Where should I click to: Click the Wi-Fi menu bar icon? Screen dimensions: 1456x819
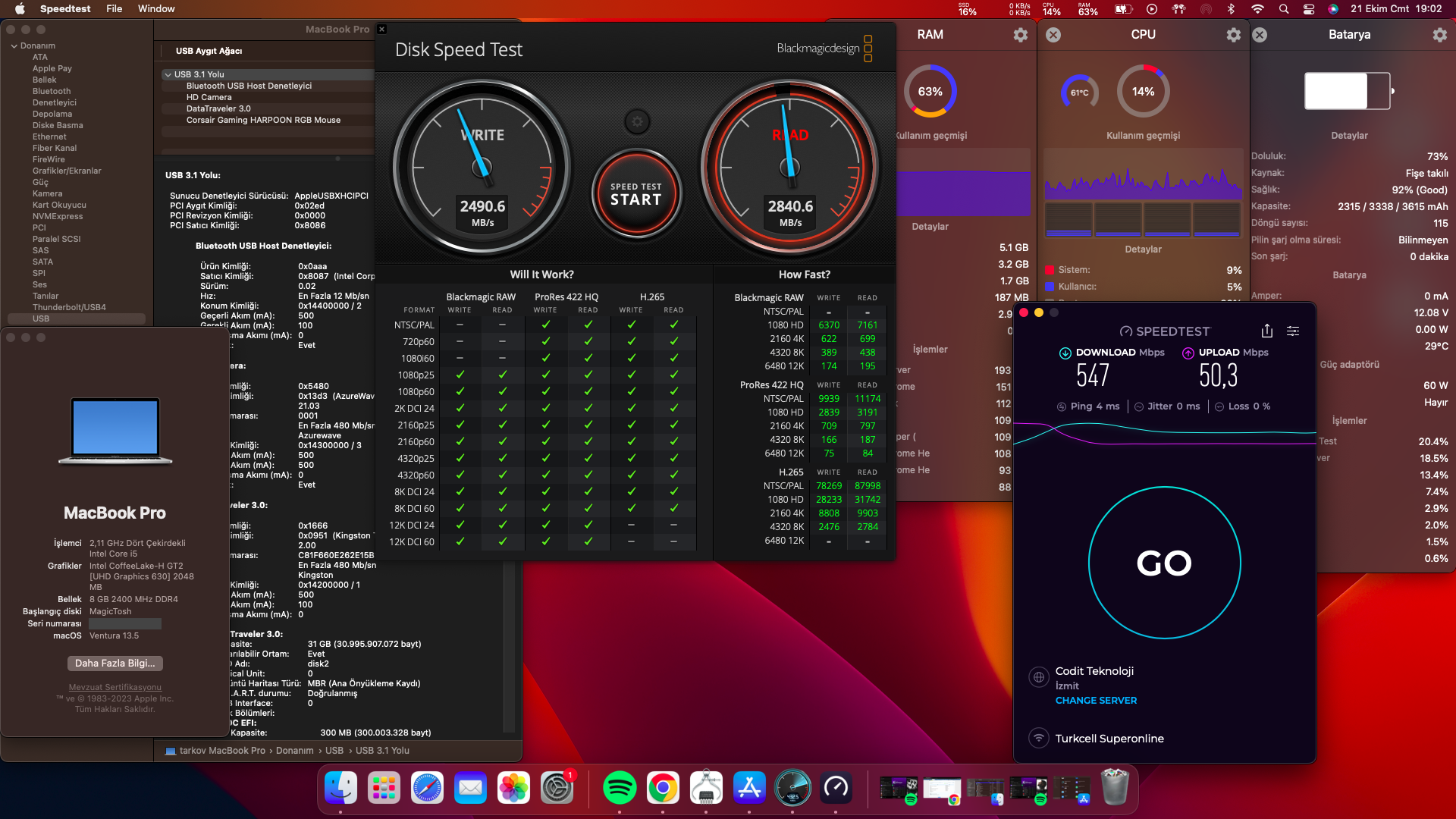click(1257, 9)
